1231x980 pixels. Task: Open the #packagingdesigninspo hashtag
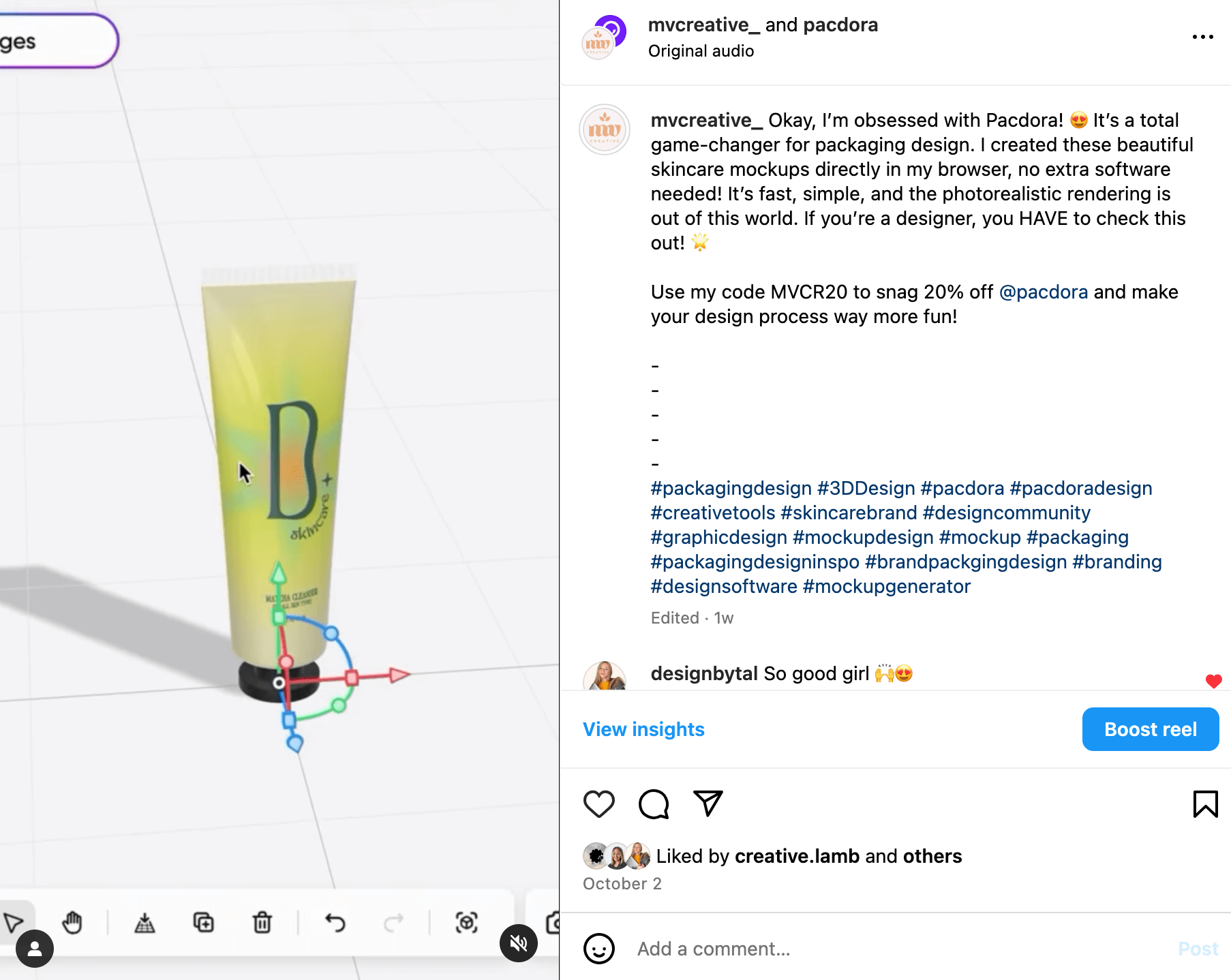click(x=755, y=562)
